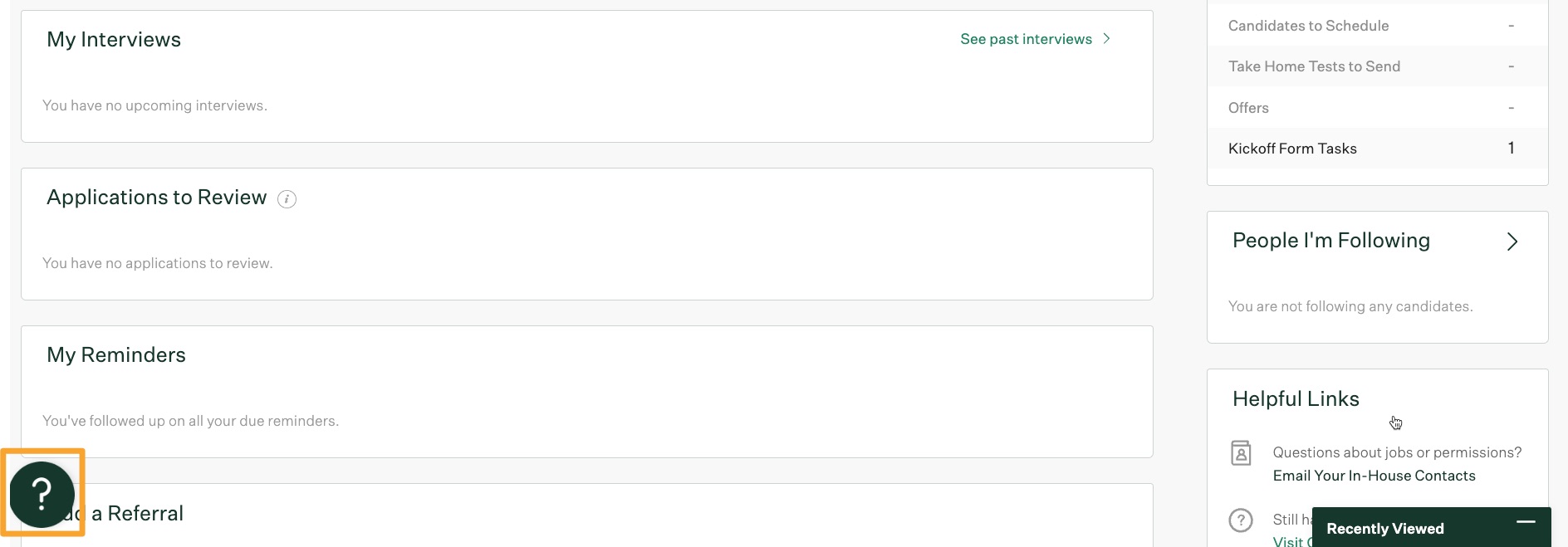Click the My Interviews section title

(x=114, y=40)
